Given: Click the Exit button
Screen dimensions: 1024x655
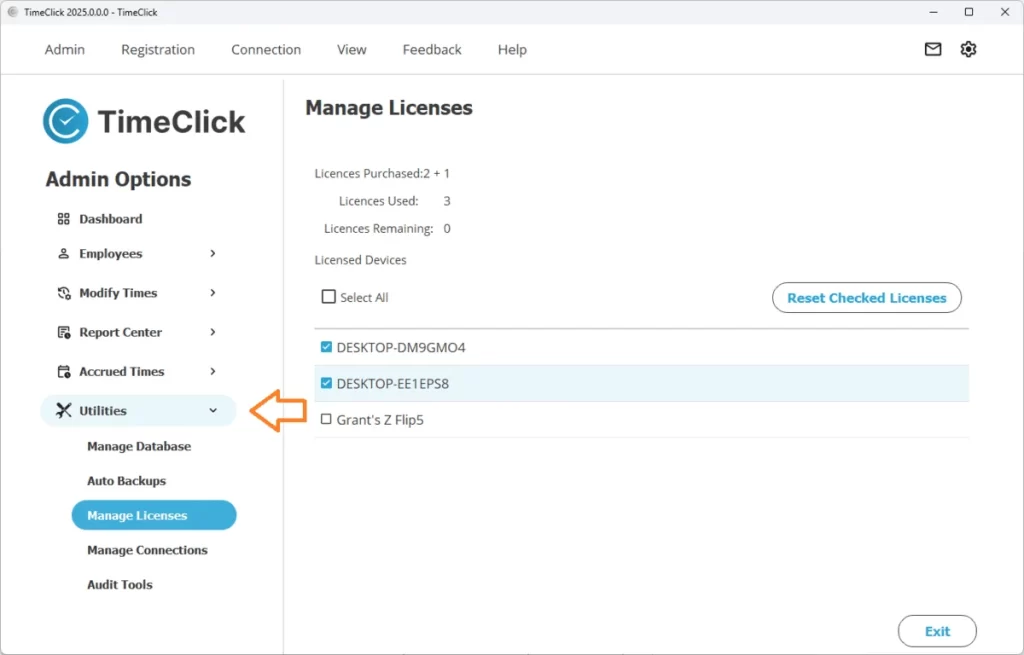Looking at the screenshot, I should 937,631.
